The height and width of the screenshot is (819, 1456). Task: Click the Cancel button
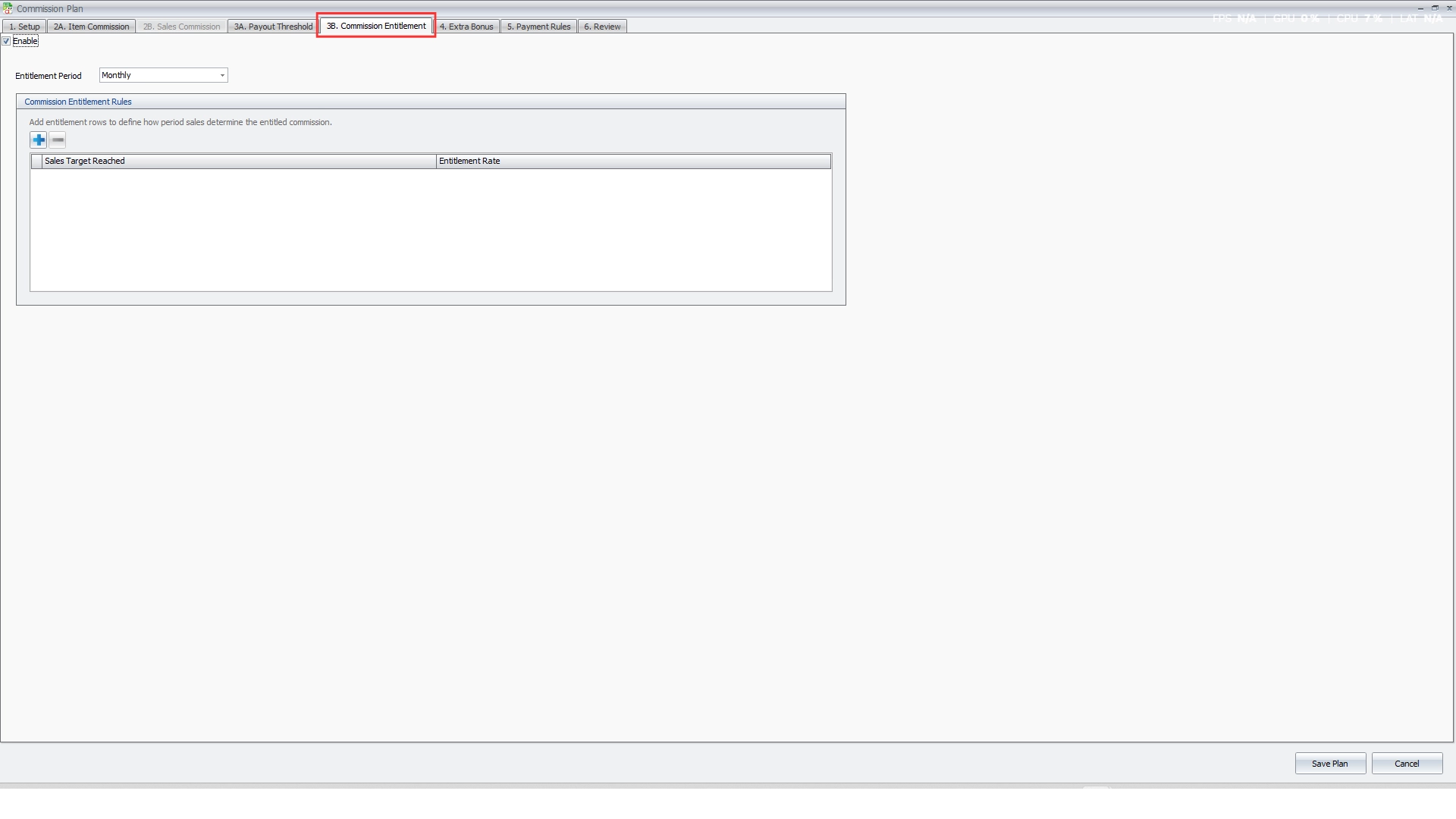(1407, 764)
